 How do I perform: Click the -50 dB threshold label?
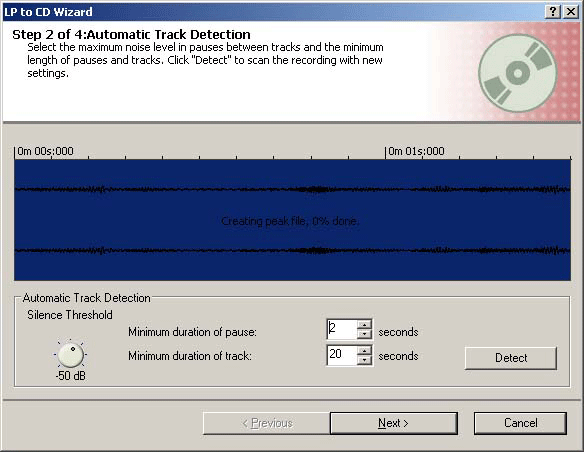tap(70, 376)
